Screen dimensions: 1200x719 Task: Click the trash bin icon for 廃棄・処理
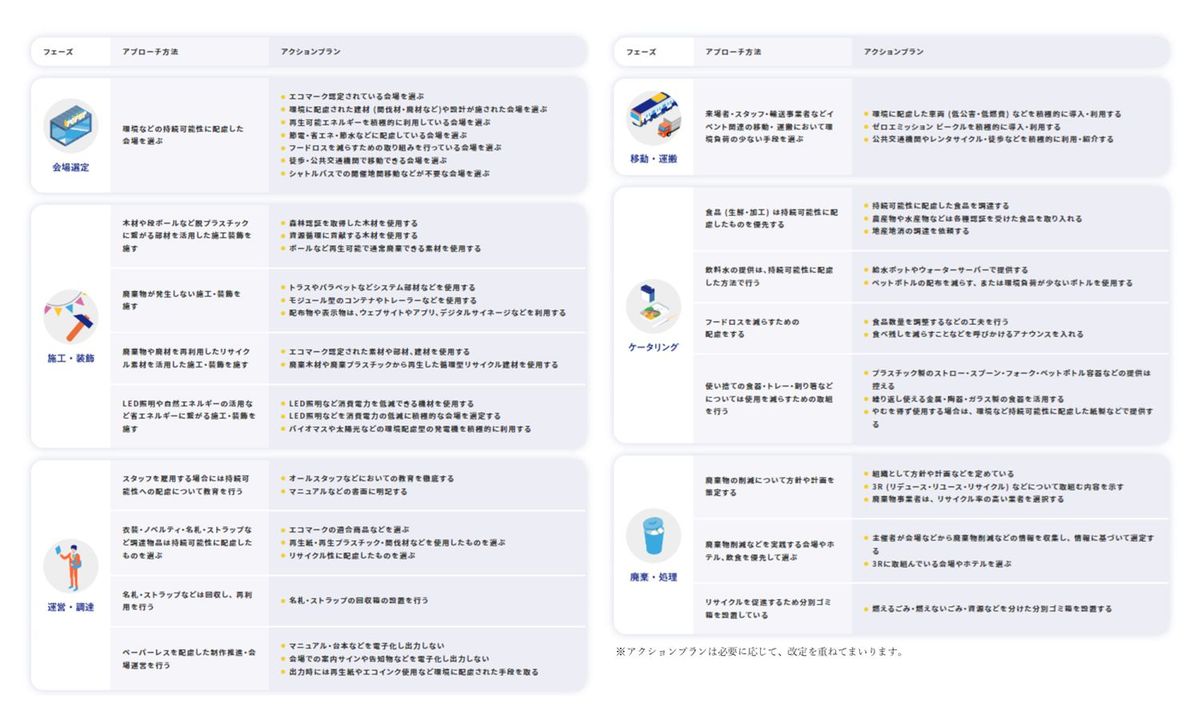pos(653,537)
